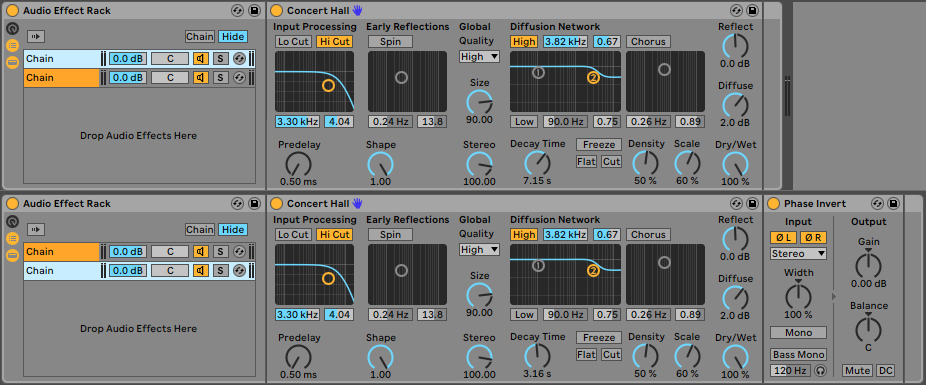
Task: Click Flat button in the 3.16 s reverb
Action: pyautogui.click(x=586, y=355)
